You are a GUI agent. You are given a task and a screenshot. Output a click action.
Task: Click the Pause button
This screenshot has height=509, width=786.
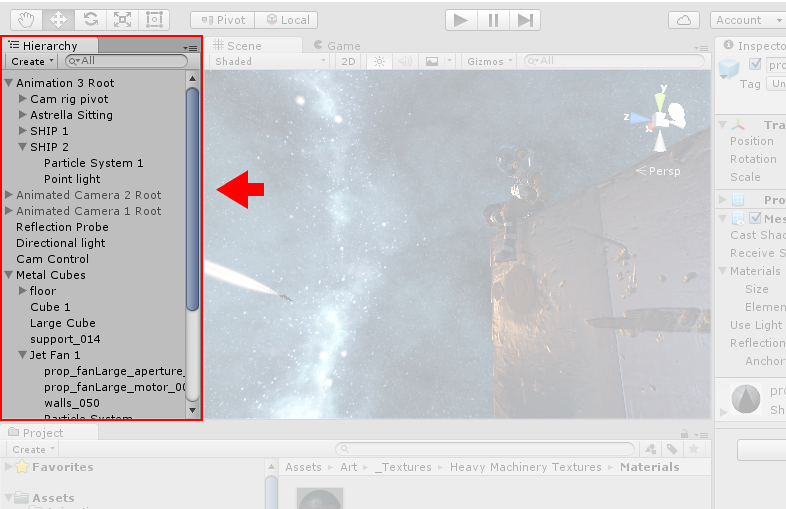[x=493, y=20]
